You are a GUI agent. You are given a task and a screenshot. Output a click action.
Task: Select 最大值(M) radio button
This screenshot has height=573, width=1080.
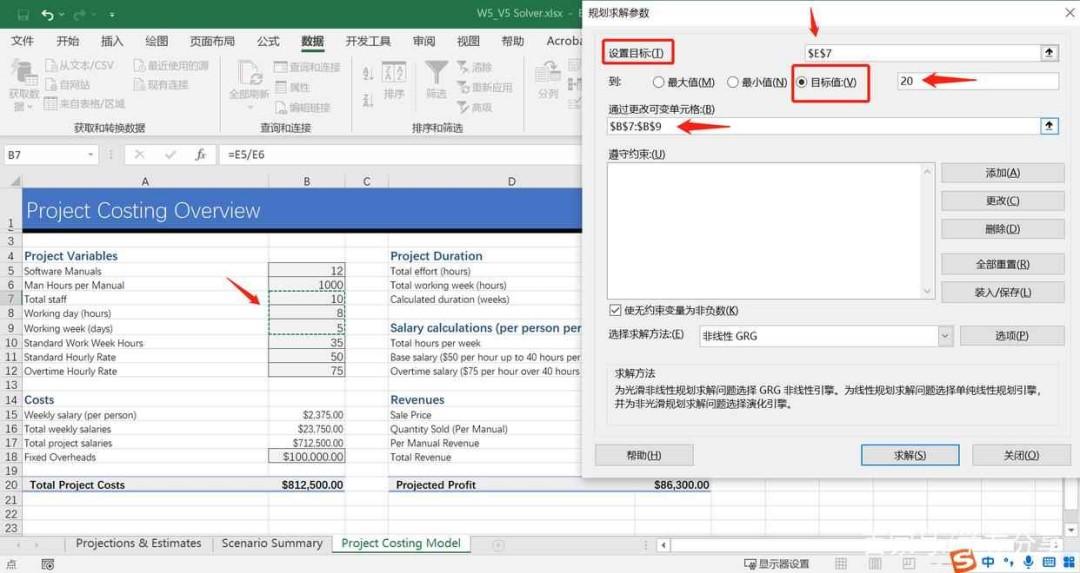tap(658, 82)
